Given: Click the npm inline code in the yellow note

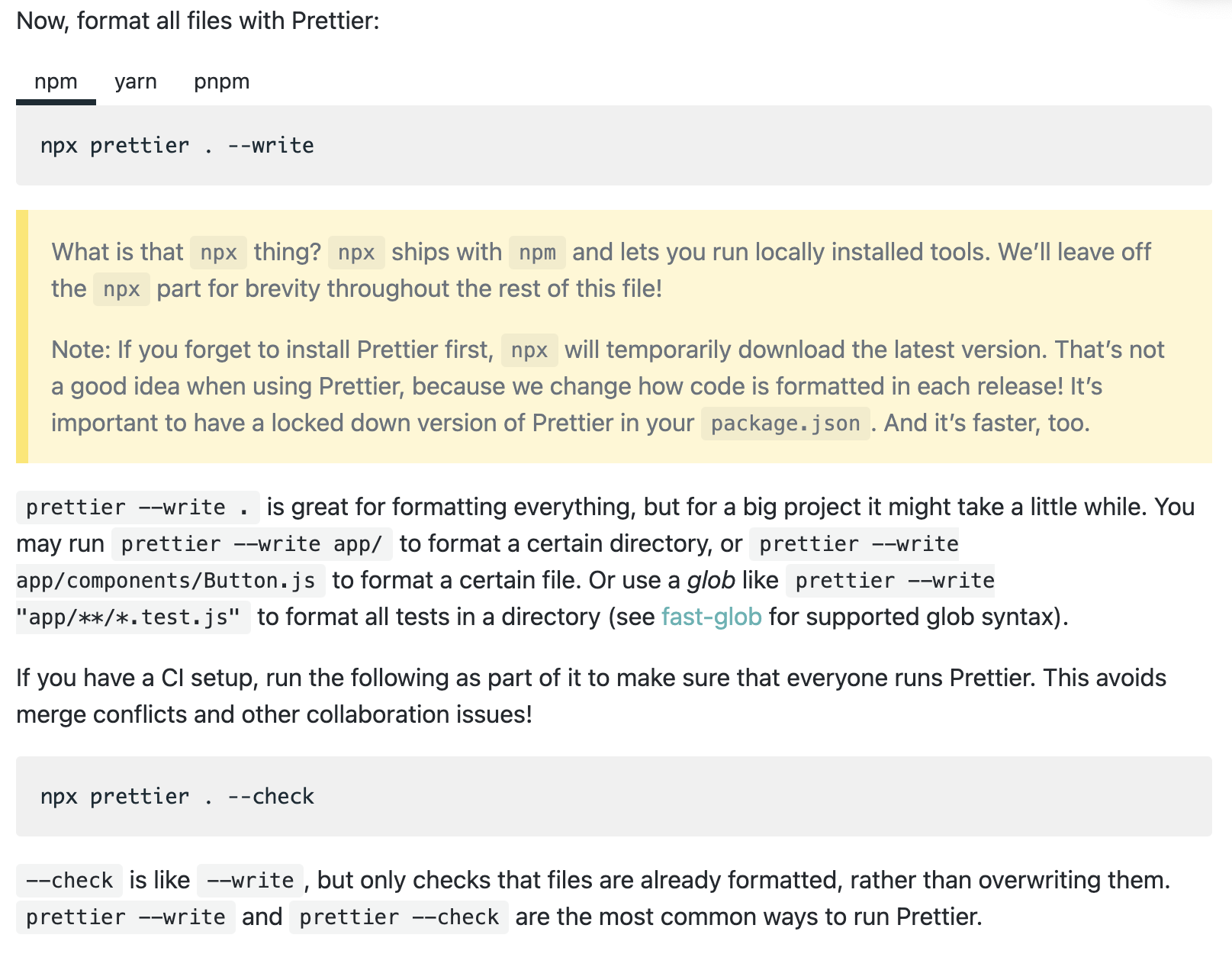Looking at the screenshot, I should (537, 253).
